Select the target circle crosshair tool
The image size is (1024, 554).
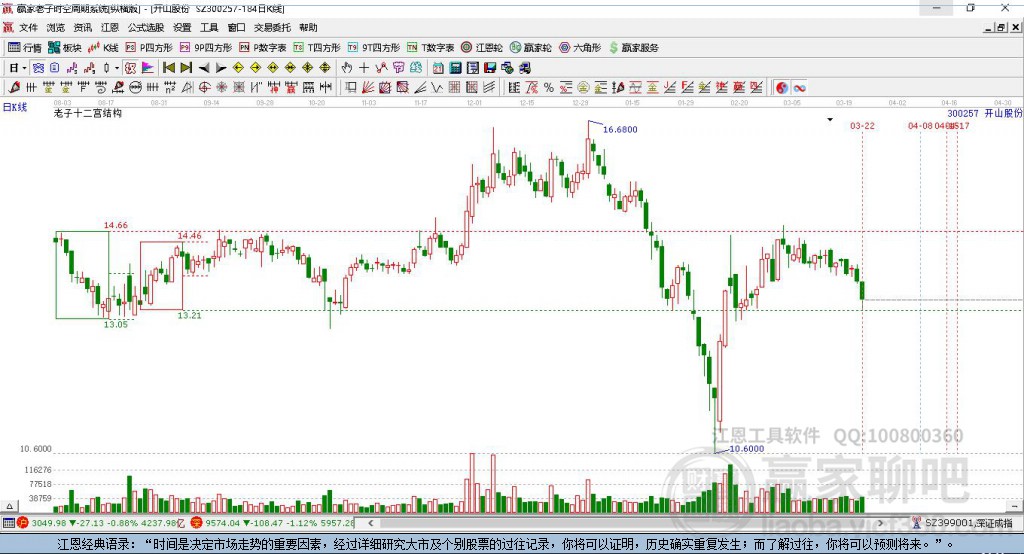pyautogui.click(x=204, y=87)
